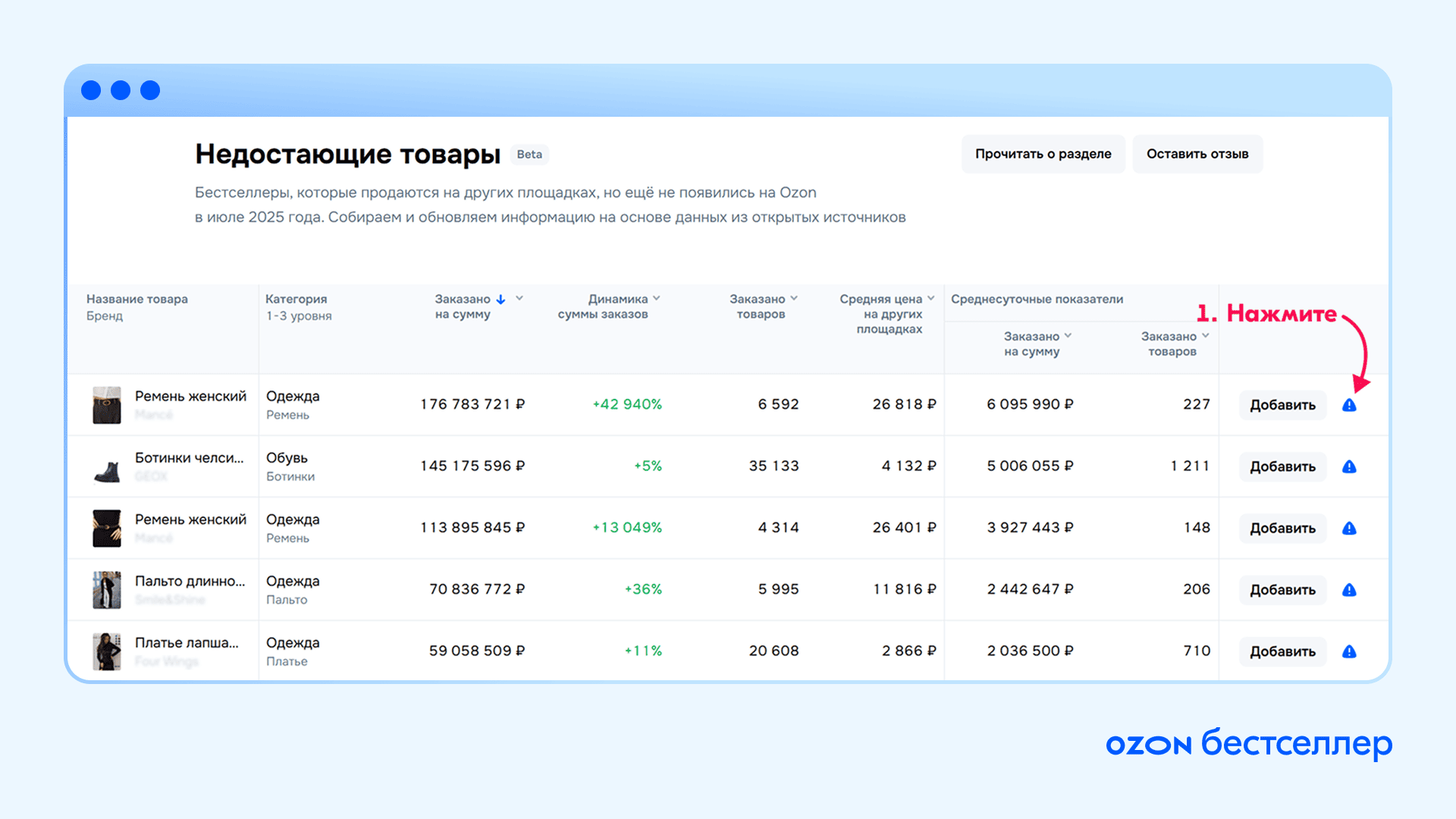
Task: Click the average price 26 818 ₽
Action: pyautogui.click(x=905, y=404)
